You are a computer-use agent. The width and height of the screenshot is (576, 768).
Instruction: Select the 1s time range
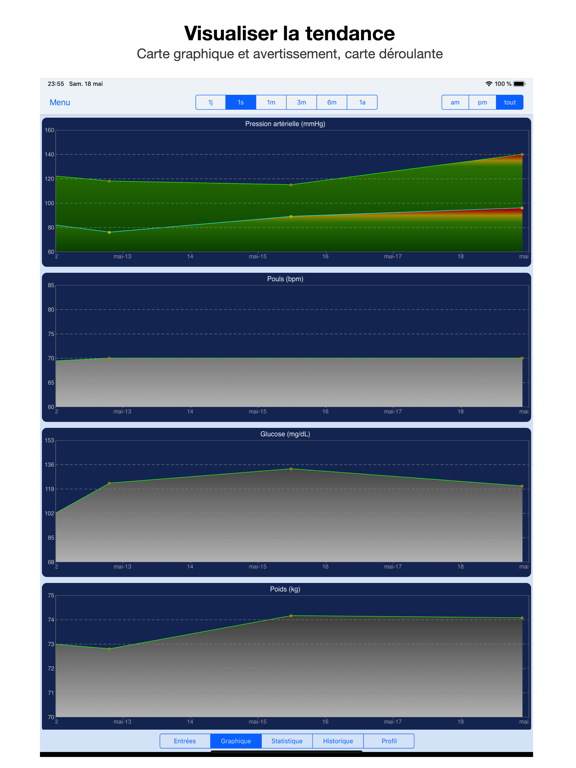coord(240,102)
